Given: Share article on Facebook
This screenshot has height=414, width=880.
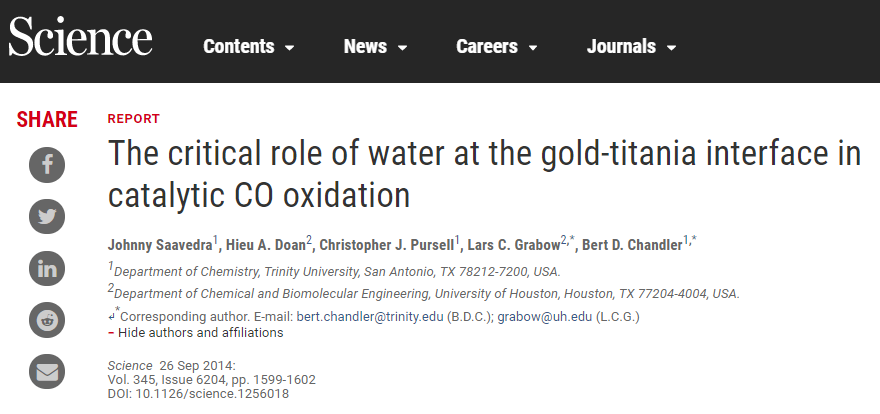Looking at the screenshot, I should click(47, 165).
